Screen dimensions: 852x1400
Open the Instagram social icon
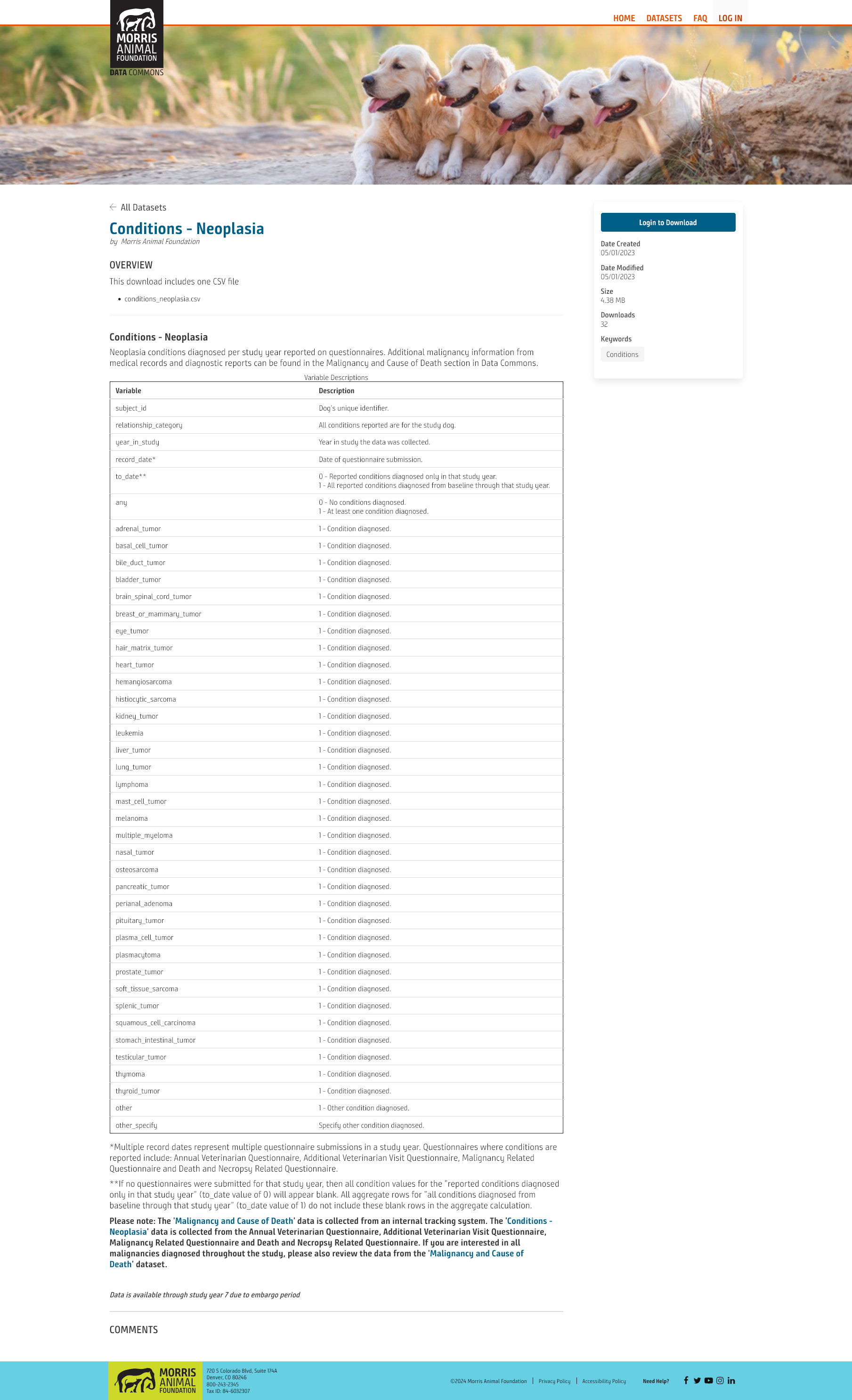720,1380
